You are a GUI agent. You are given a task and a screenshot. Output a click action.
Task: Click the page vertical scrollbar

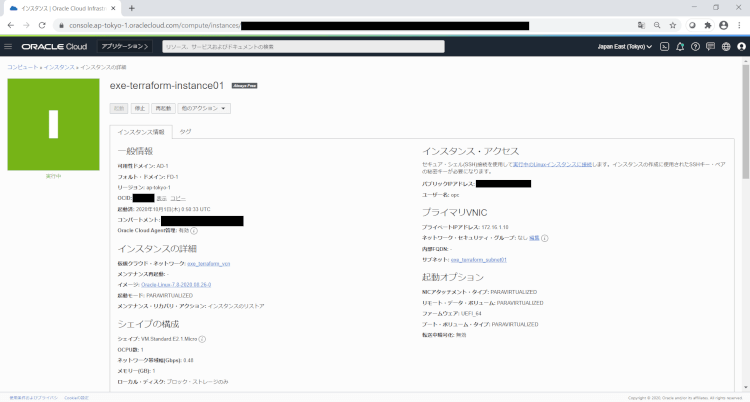point(745,122)
